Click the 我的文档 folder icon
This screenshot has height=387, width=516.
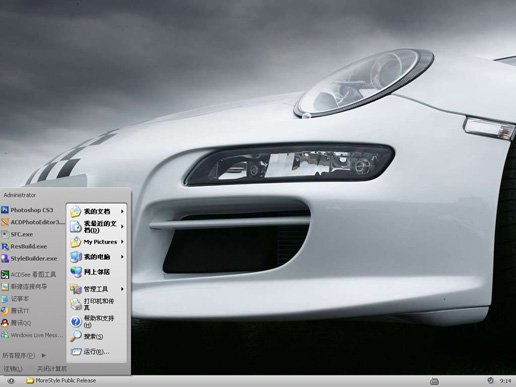pos(76,211)
